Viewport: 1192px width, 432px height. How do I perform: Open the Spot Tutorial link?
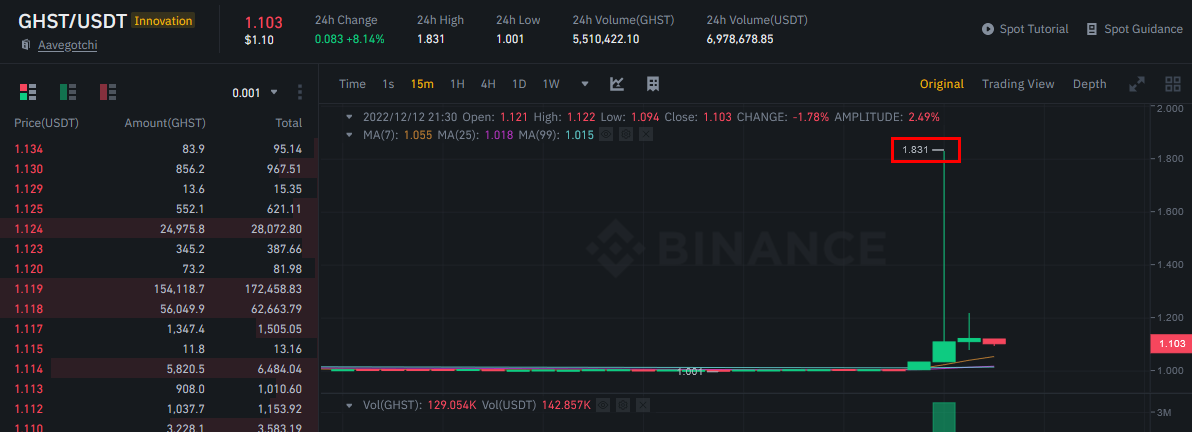point(1025,29)
